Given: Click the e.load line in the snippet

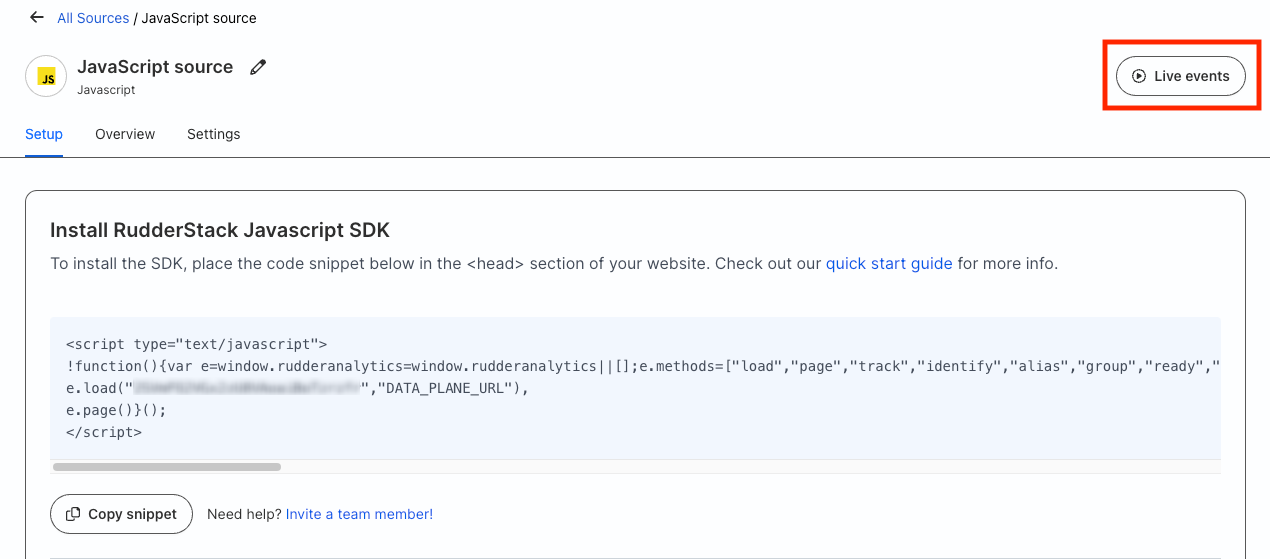Looking at the screenshot, I should pos(297,388).
